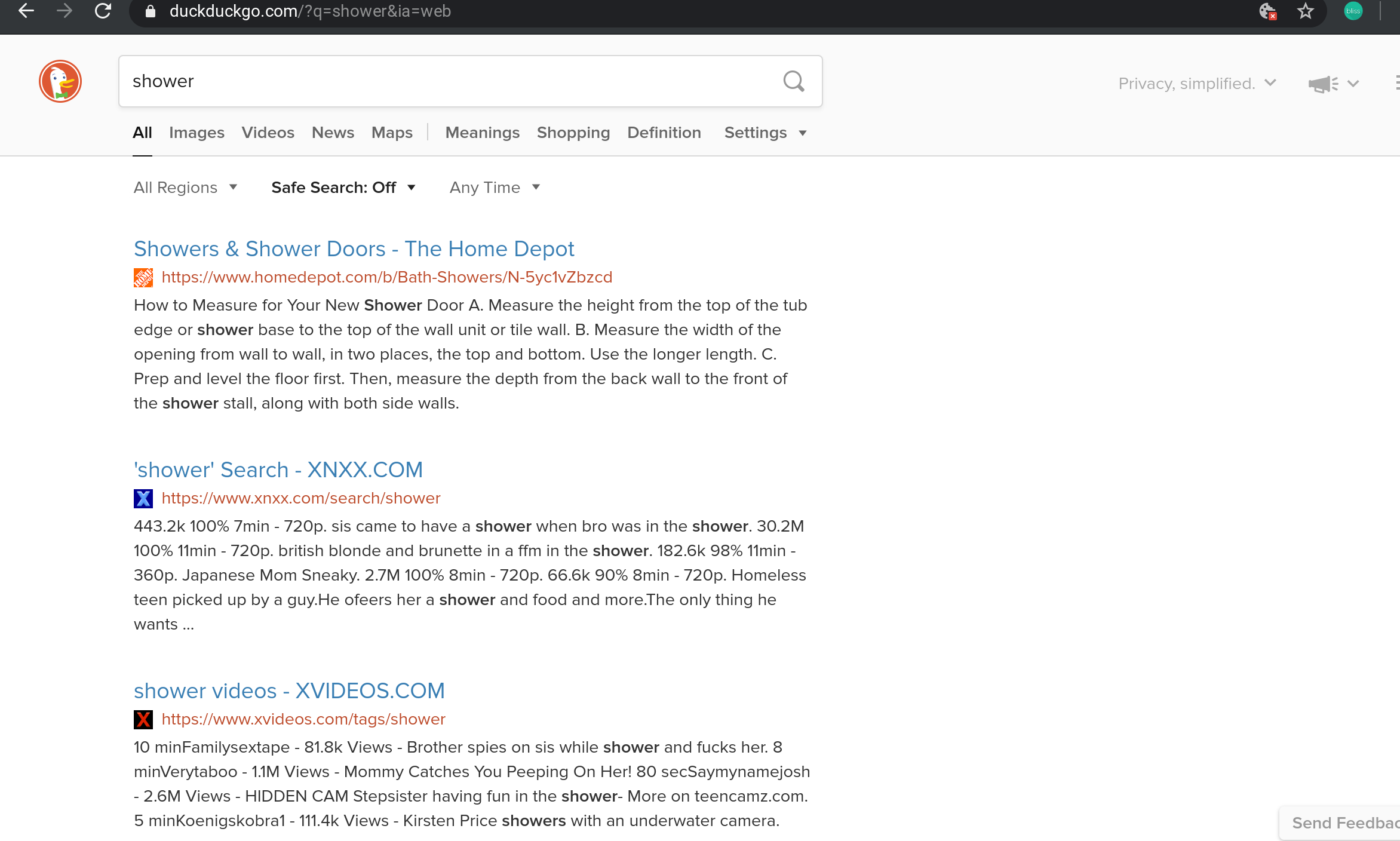
Task: Open Showers & Shower Doors Home Depot link
Action: (x=354, y=248)
